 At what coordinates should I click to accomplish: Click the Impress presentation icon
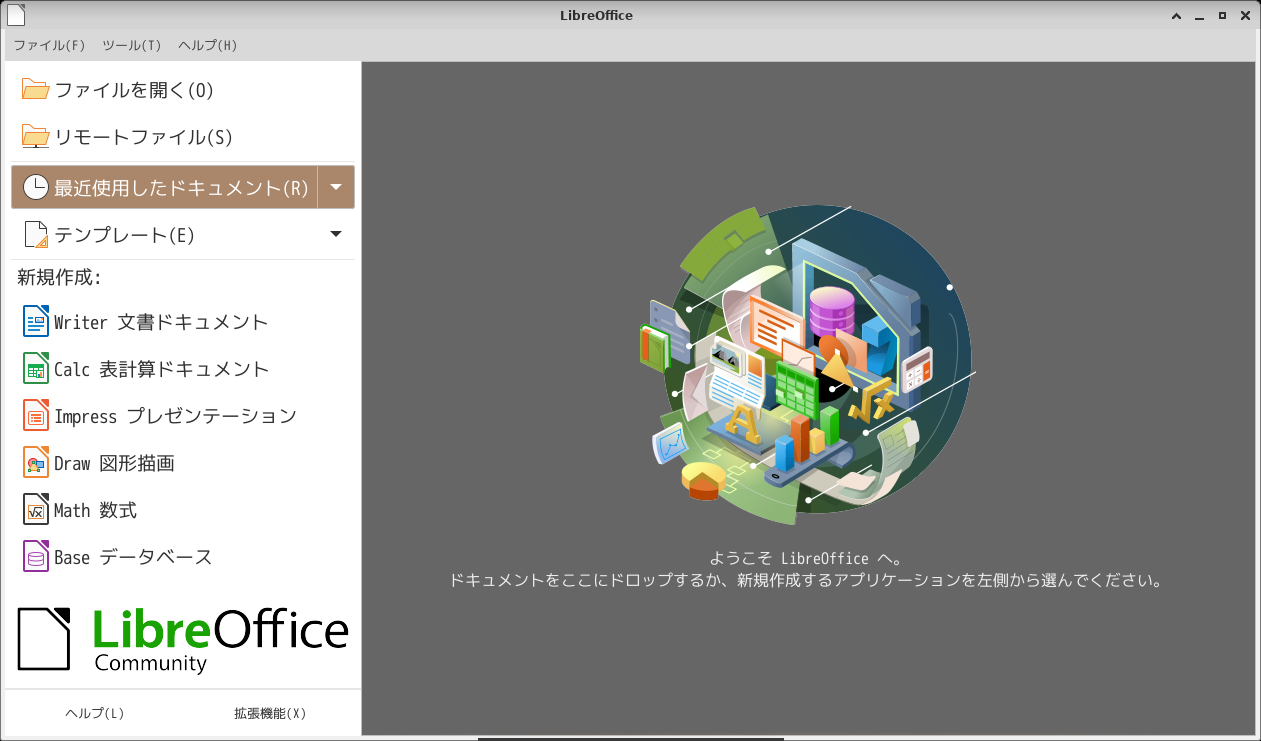[x=36, y=416]
